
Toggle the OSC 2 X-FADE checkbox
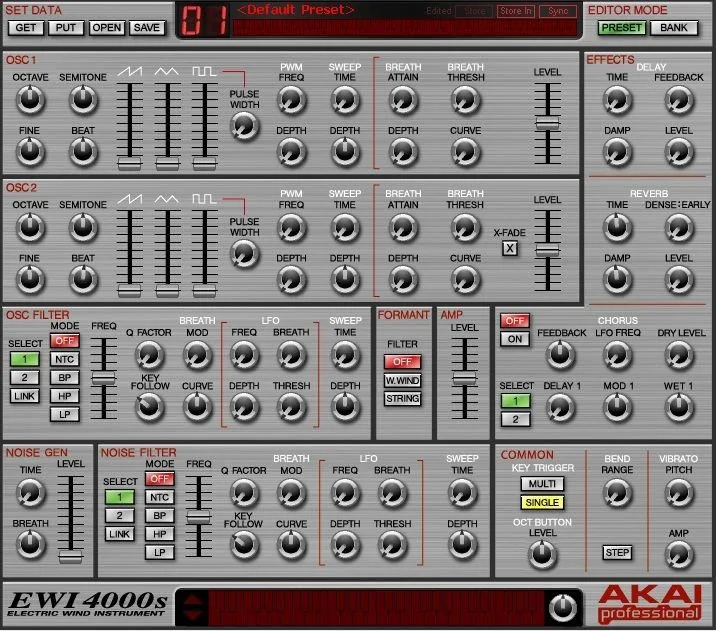[x=510, y=249]
